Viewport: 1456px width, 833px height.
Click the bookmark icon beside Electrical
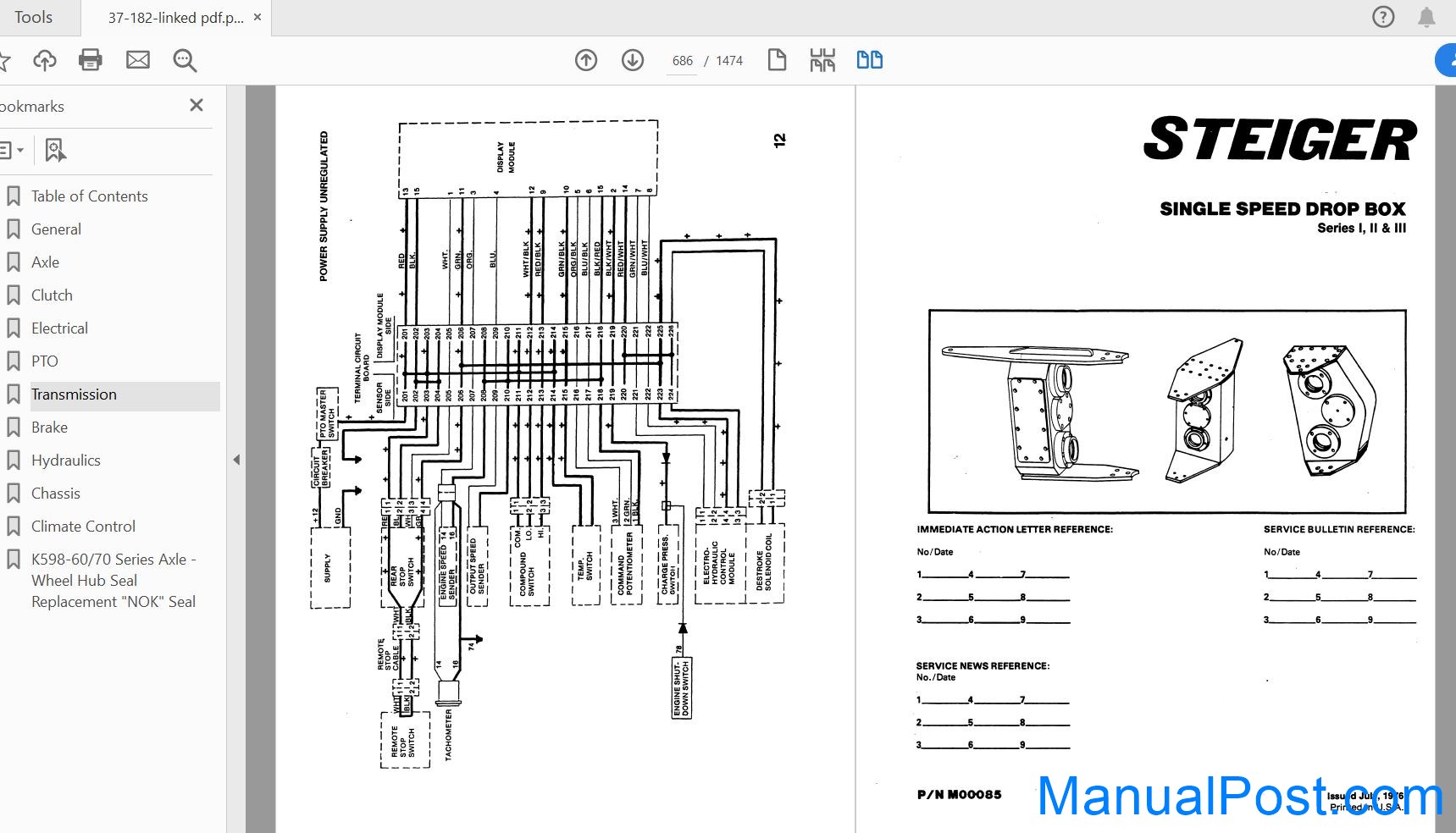[x=14, y=328]
